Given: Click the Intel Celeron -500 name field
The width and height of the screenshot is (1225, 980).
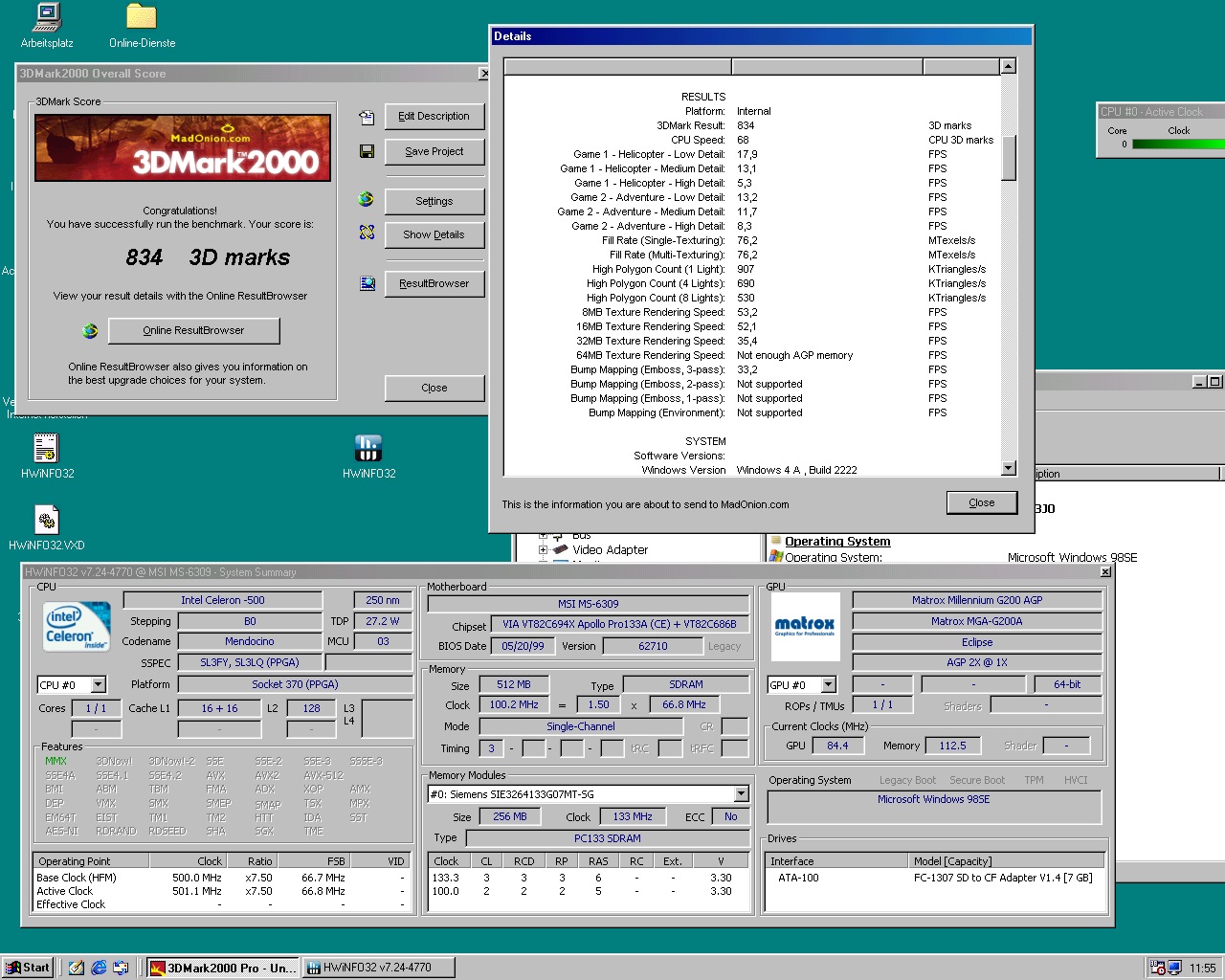Looking at the screenshot, I should tap(223, 600).
